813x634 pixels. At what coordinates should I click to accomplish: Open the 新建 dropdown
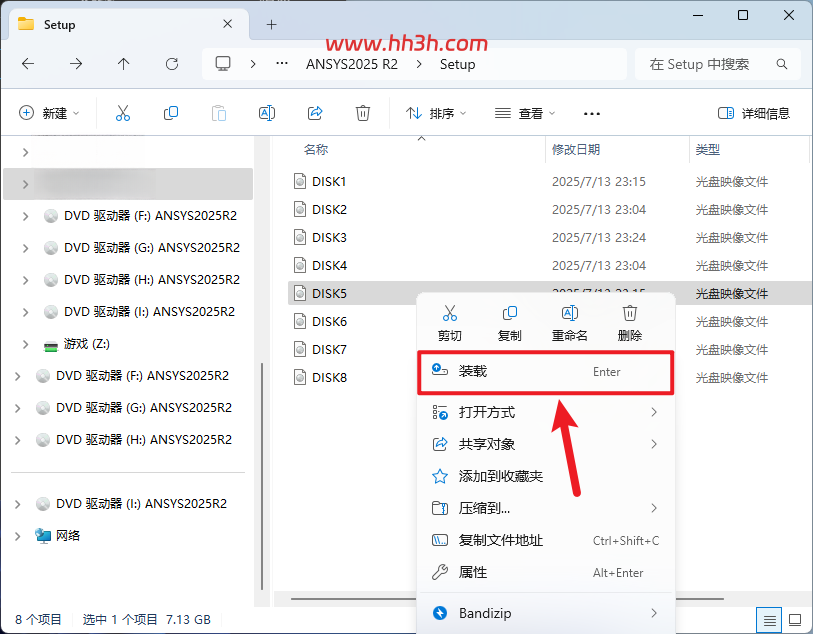pyautogui.click(x=49, y=113)
